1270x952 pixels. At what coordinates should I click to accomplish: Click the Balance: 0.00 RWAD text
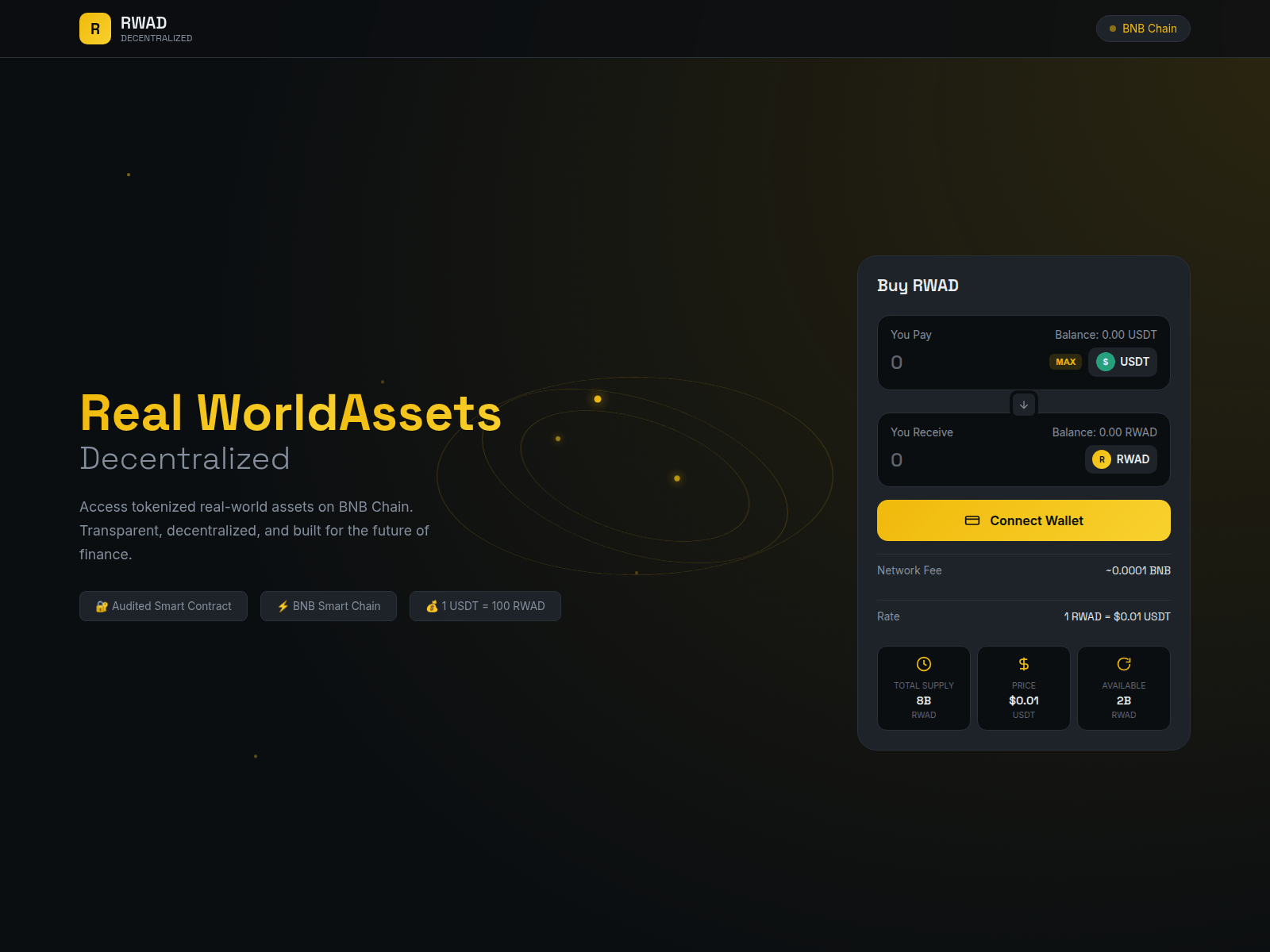coord(1104,432)
